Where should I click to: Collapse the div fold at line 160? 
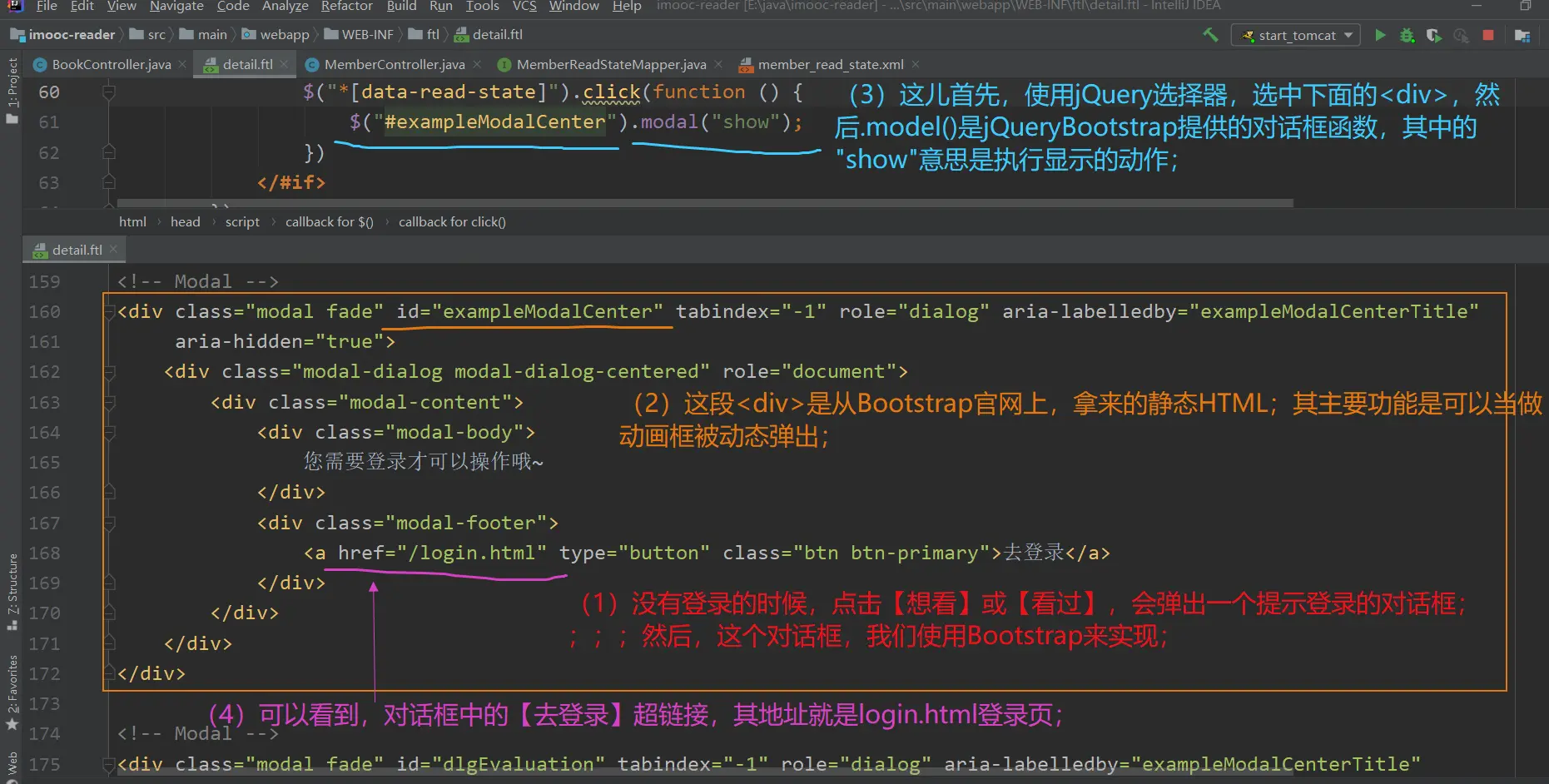coord(109,312)
